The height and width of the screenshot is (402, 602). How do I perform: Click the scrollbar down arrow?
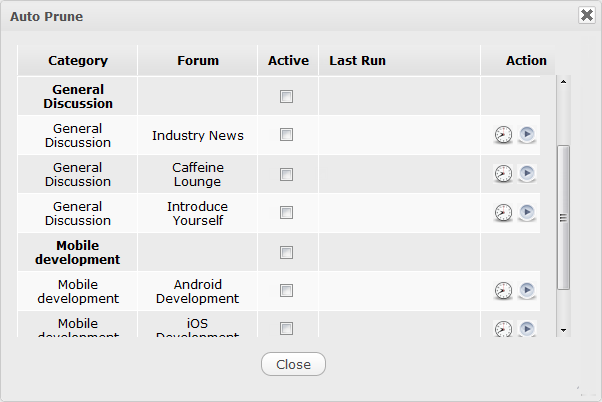[x=563, y=329]
